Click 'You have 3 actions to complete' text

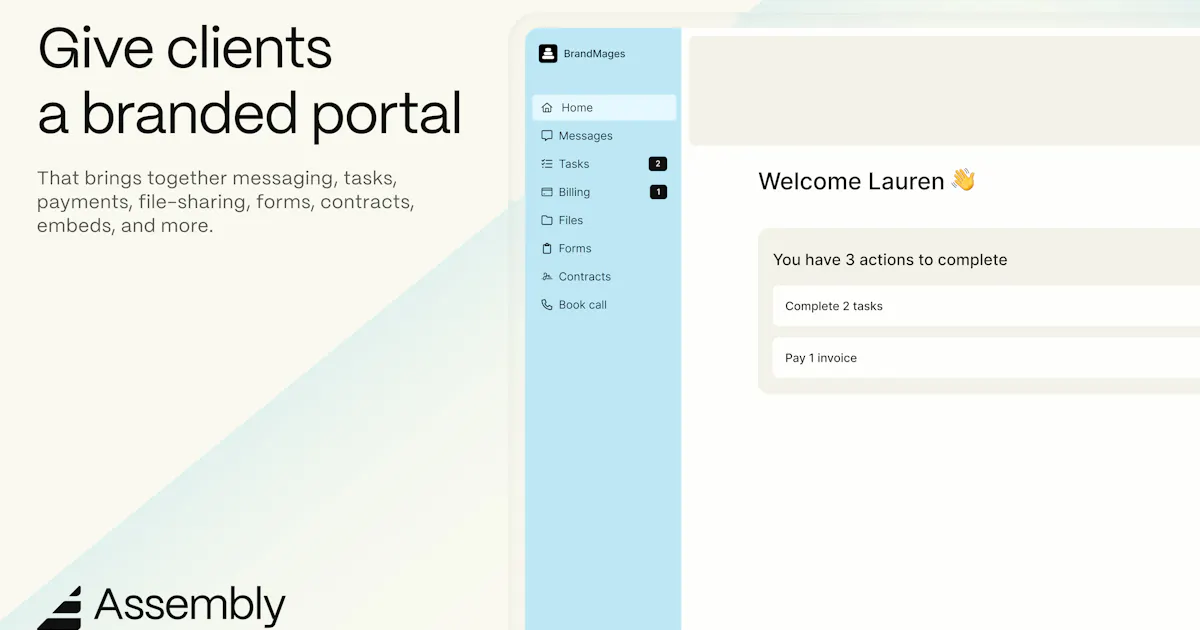pos(890,260)
